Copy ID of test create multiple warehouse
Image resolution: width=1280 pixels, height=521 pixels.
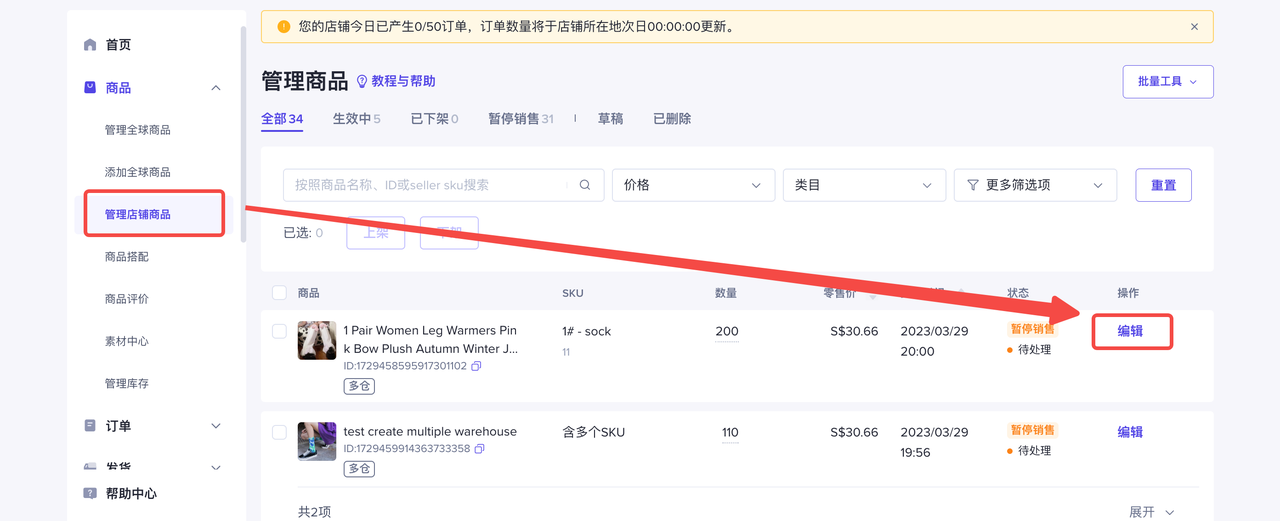(x=479, y=449)
